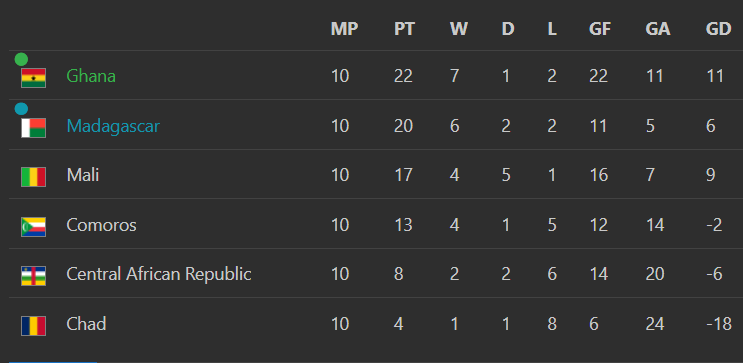The image size is (743, 363).
Task: Click the W column header
Action: 459,29
